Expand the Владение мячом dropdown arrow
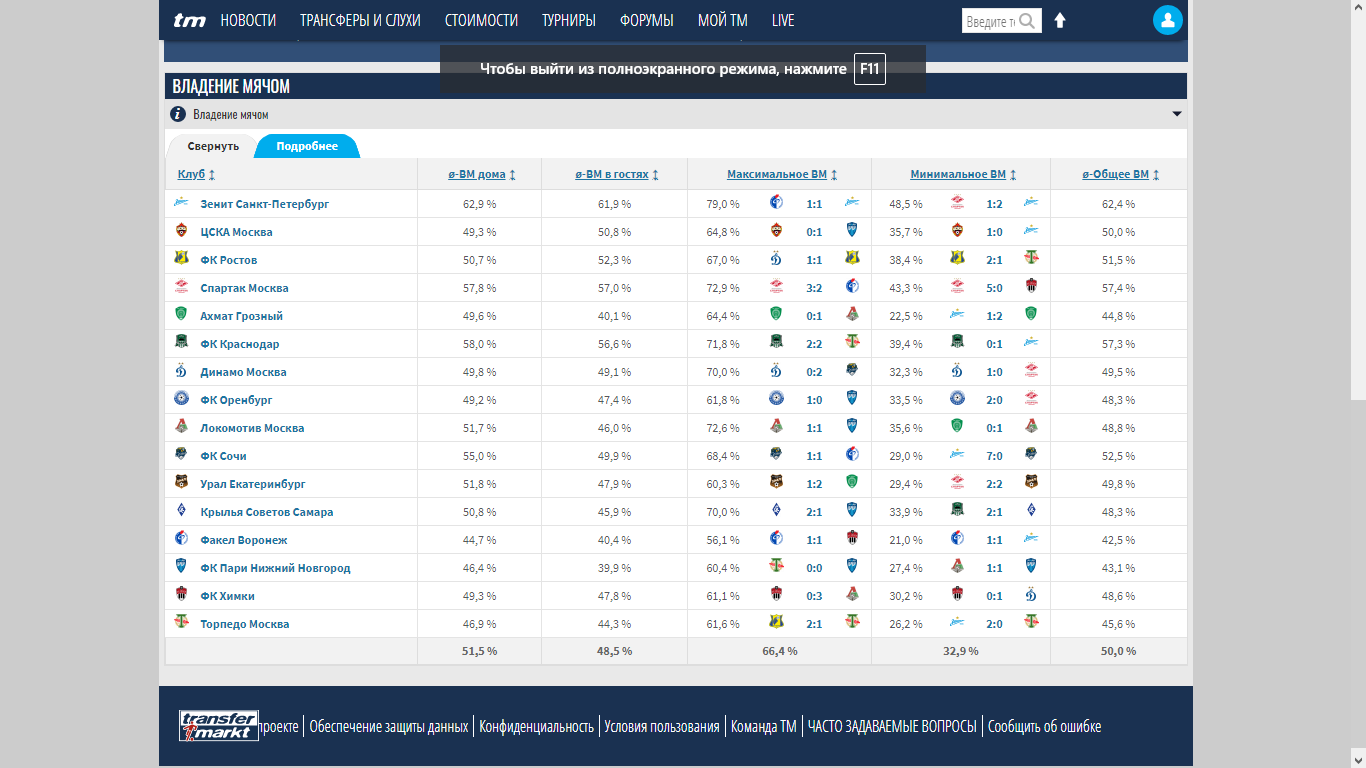Image resolution: width=1366 pixels, height=768 pixels. (x=1177, y=114)
